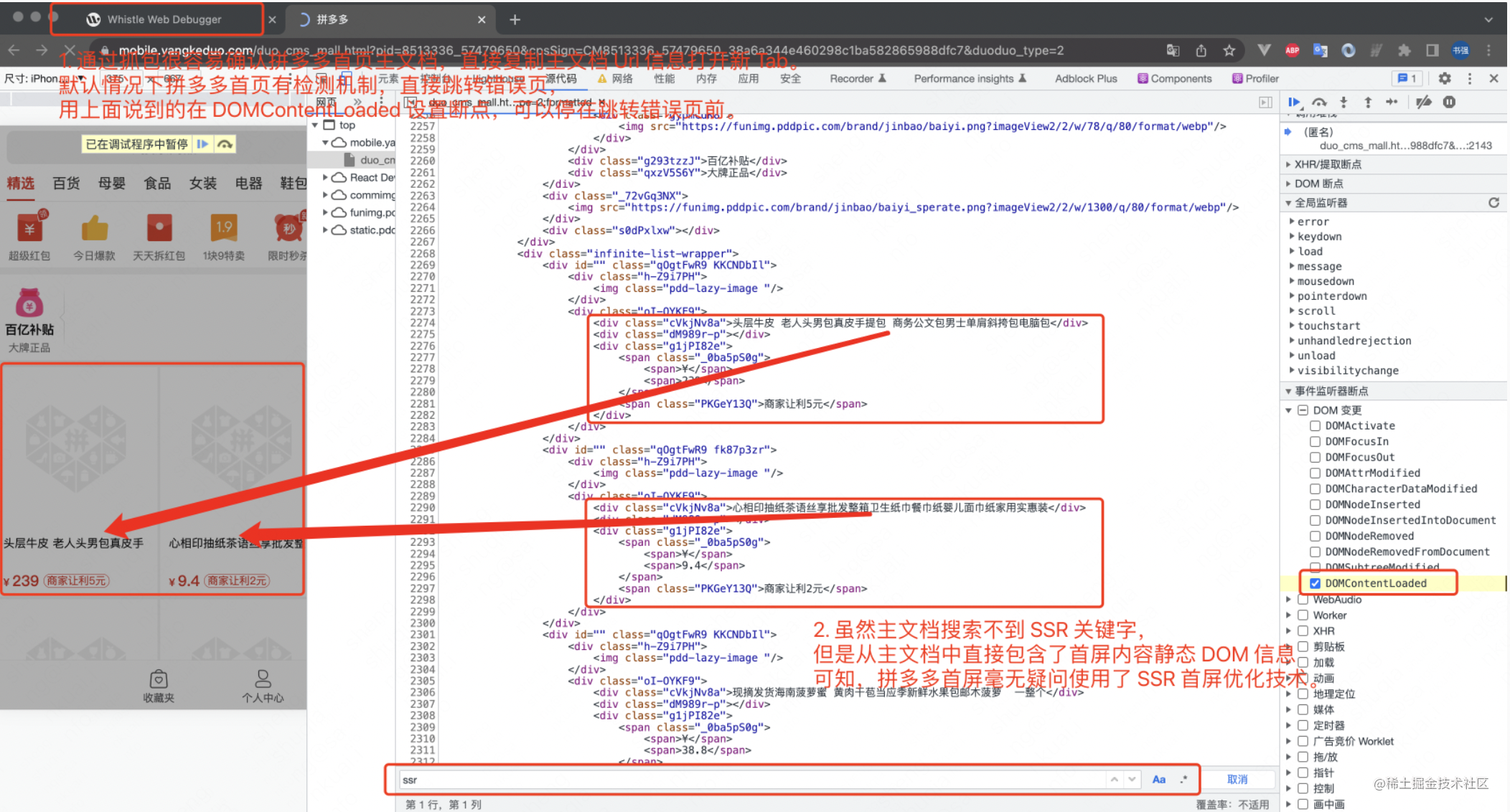Image resolution: width=1510 pixels, height=812 pixels.
Task: Toggle regex search option
Action: click(x=1183, y=779)
